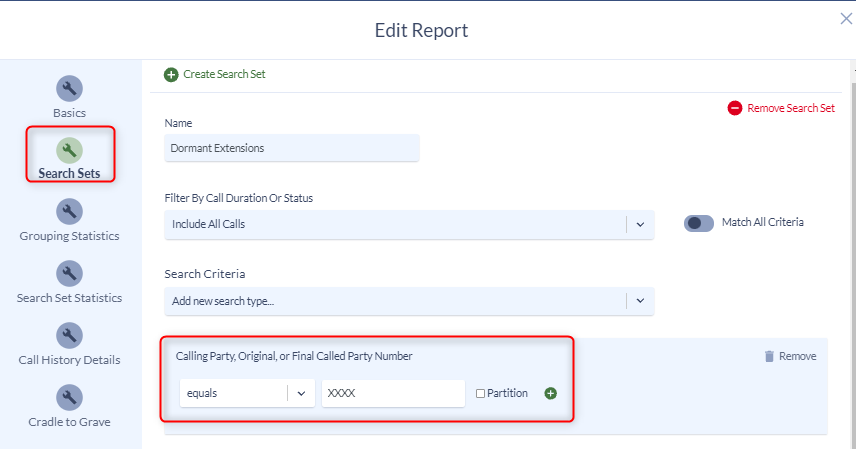Open the Basics wrench icon

click(x=69, y=88)
